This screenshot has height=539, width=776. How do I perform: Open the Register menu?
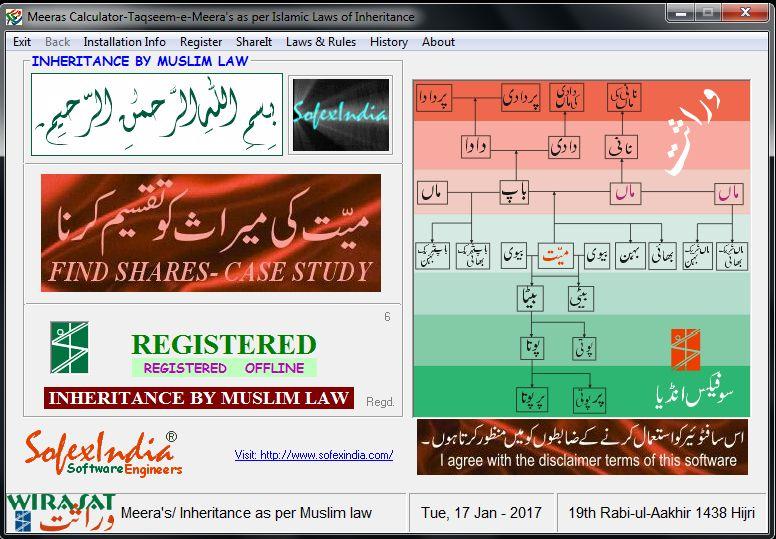[x=201, y=42]
